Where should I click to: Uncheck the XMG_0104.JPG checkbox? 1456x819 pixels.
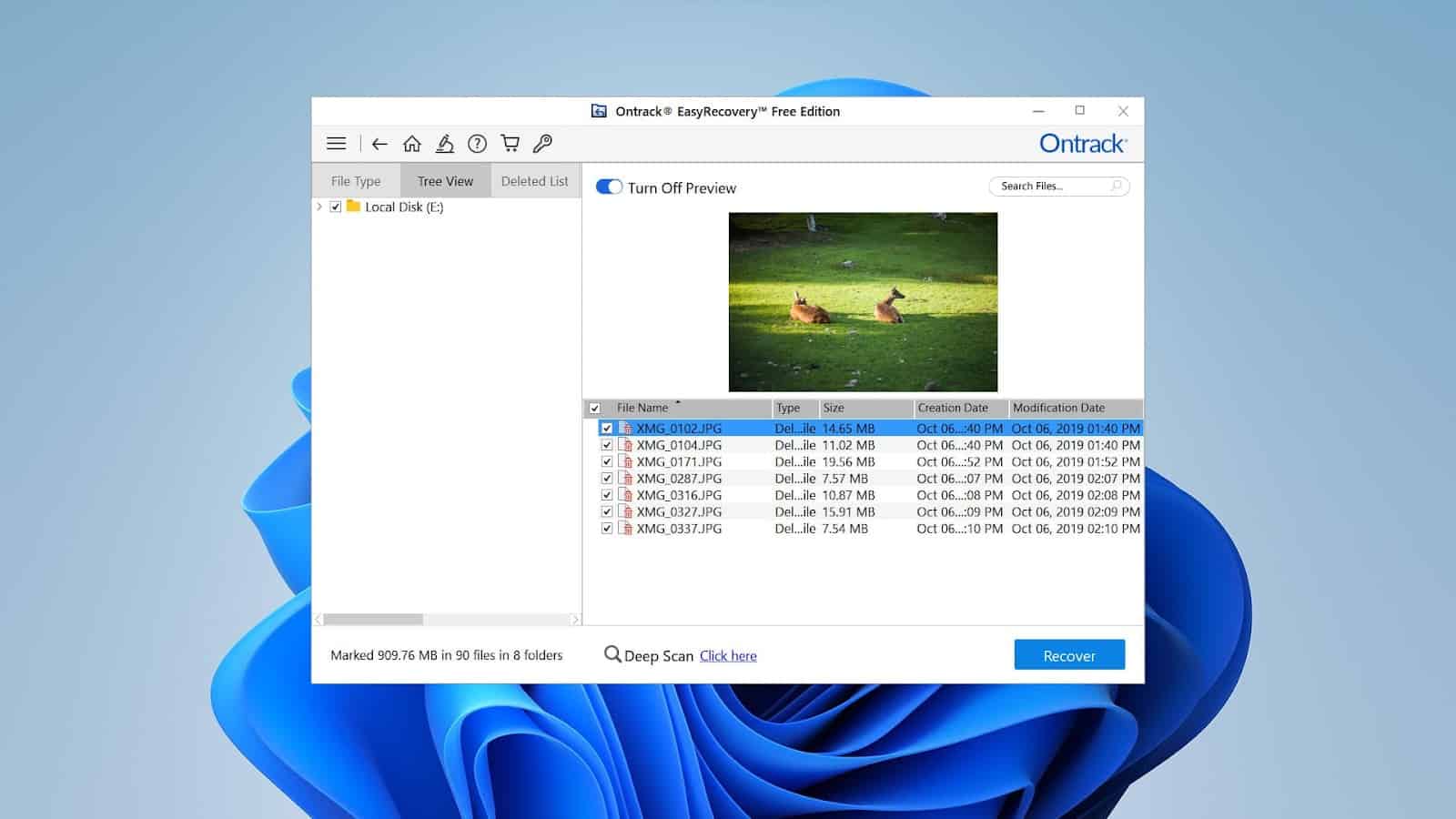pyautogui.click(x=607, y=445)
